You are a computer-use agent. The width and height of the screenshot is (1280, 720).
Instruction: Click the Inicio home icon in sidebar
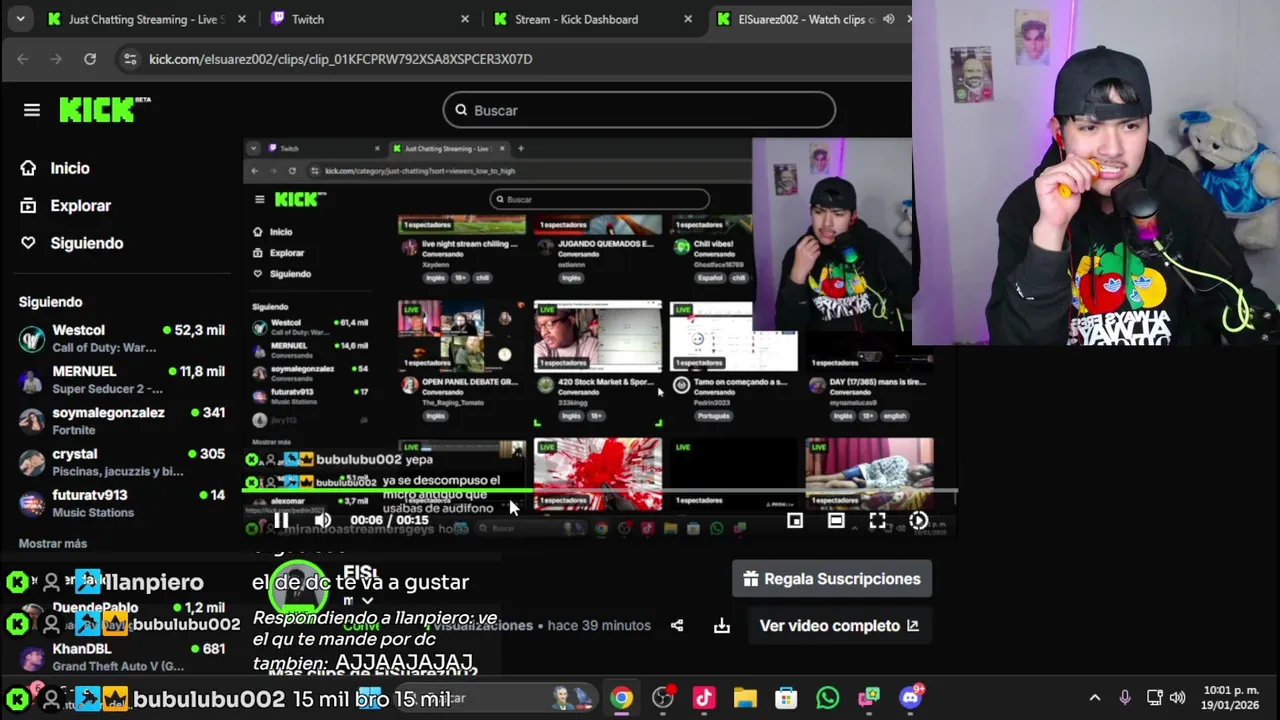[x=28, y=168]
